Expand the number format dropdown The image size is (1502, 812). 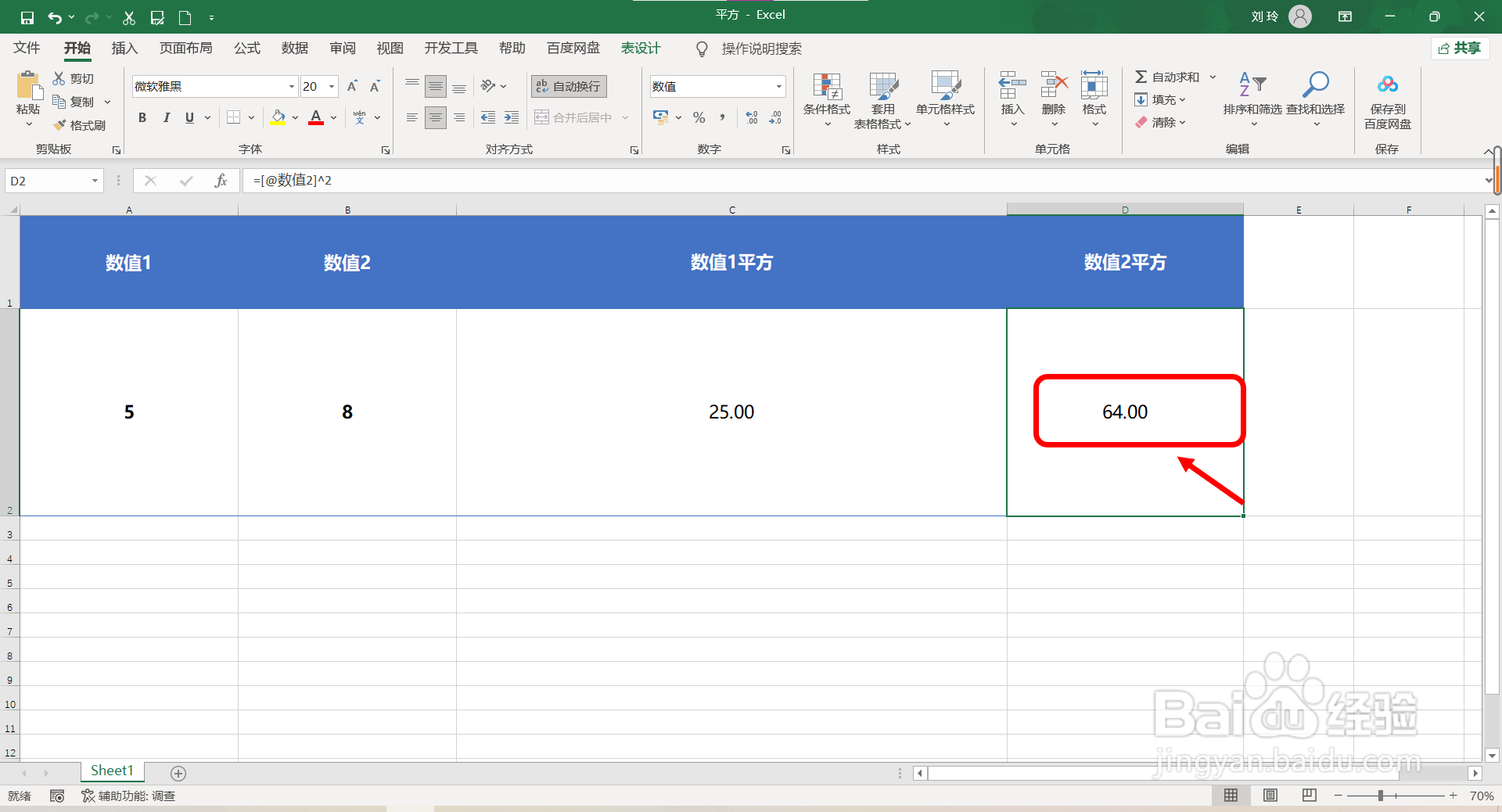(778, 86)
